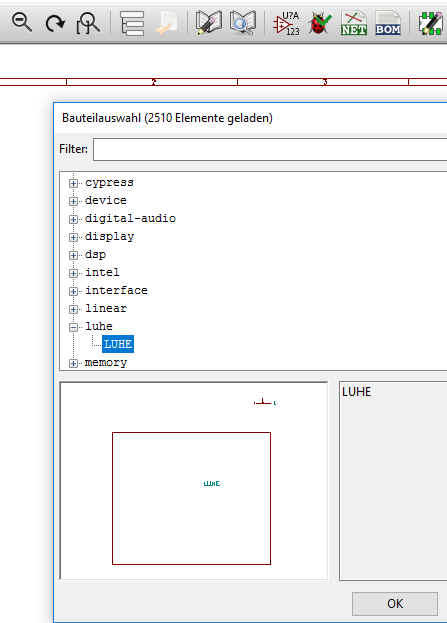Expand the dsp library node
The height and width of the screenshot is (623, 447).
73,255
